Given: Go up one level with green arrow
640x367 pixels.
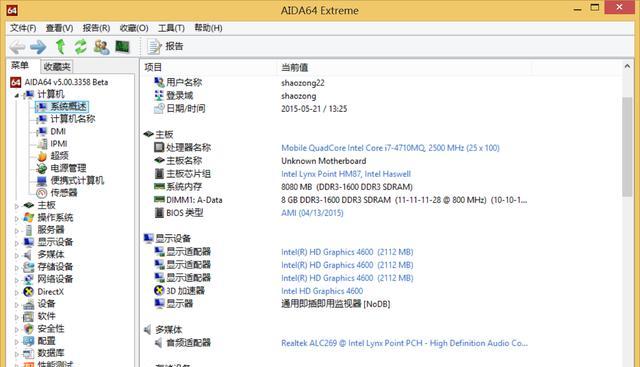Looking at the screenshot, I should tap(60, 47).
